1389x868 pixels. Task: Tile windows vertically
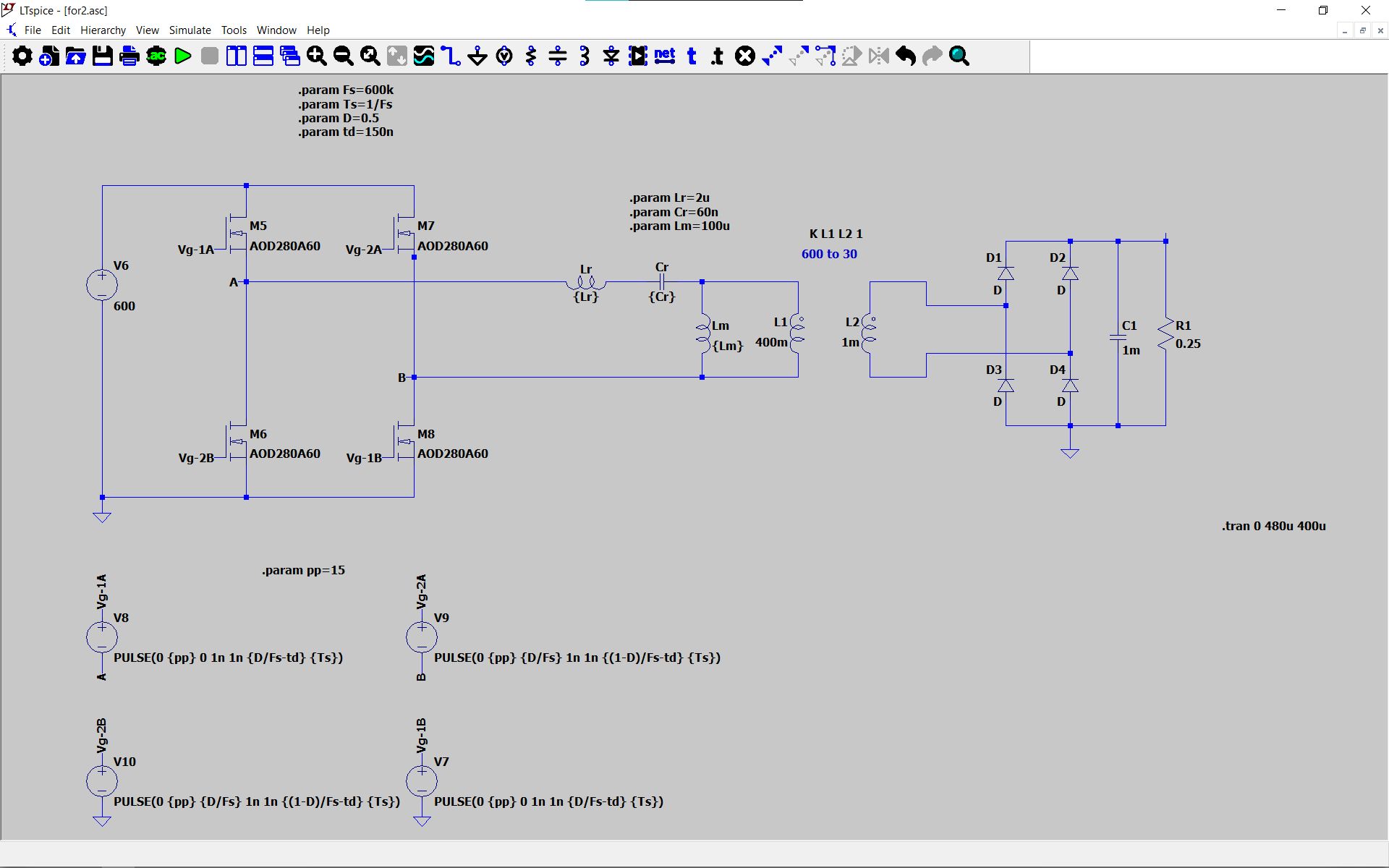click(x=237, y=56)
